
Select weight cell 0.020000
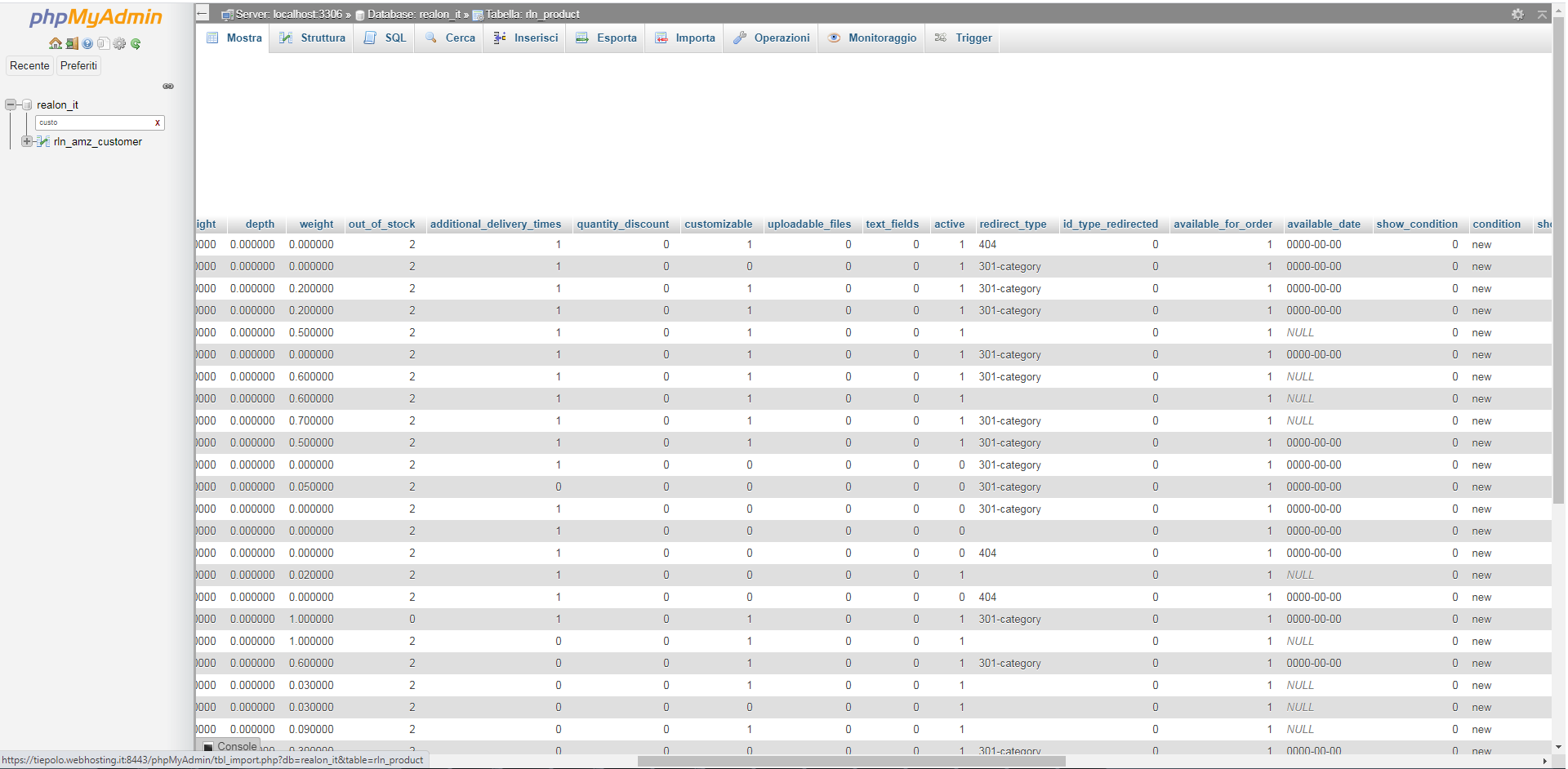[311, 575]
